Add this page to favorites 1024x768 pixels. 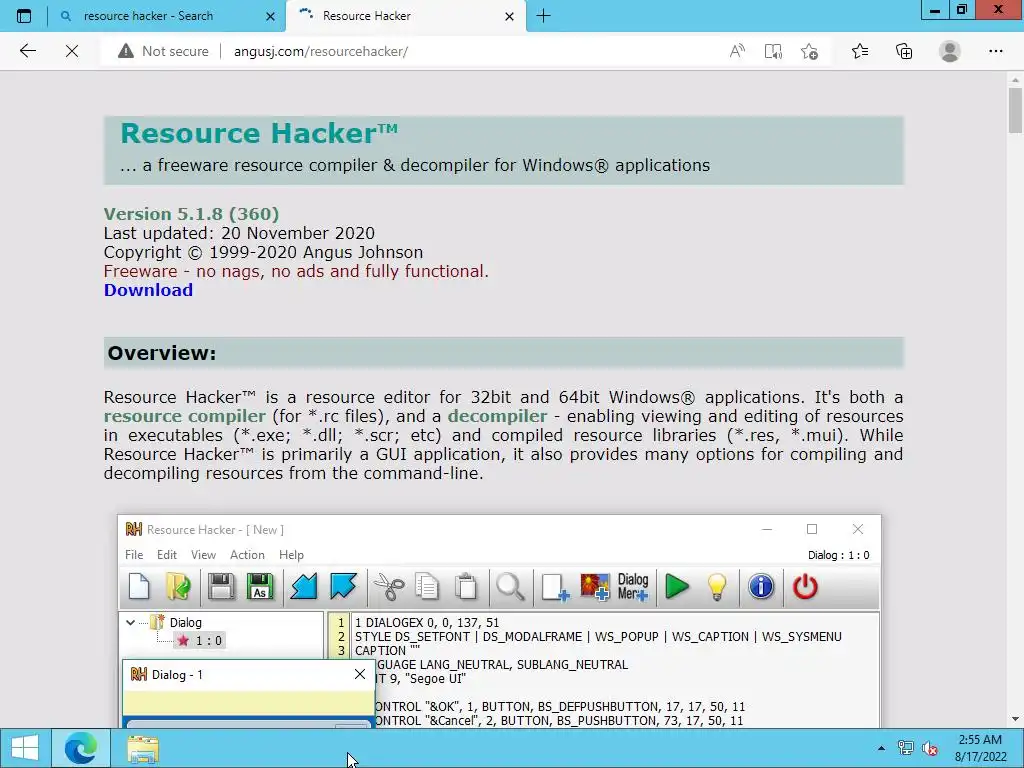(x=809, y=51)
